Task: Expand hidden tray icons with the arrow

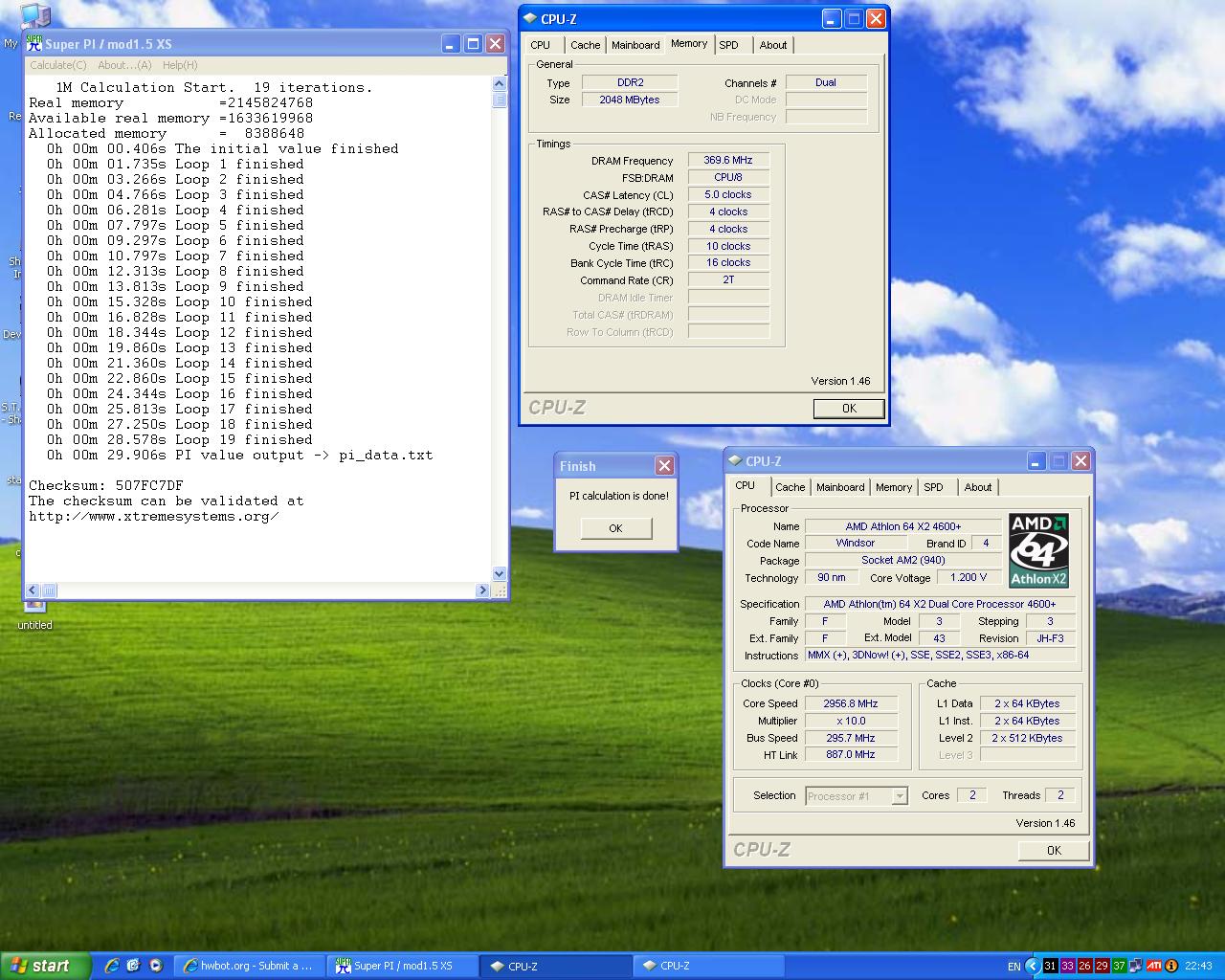Action: (x=1032, y=967)
